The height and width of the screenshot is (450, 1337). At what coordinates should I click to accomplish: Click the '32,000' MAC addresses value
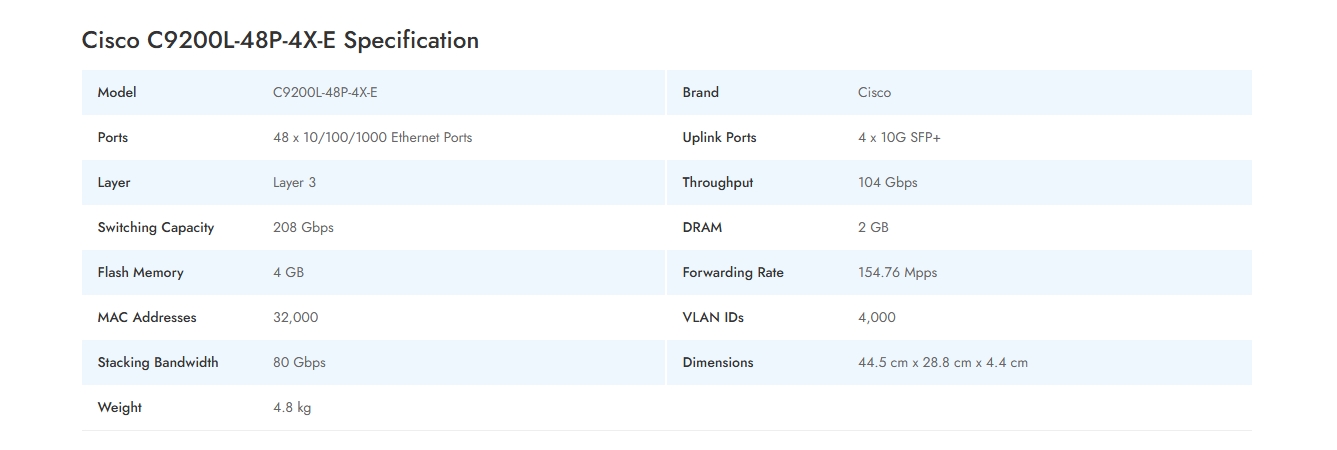coord(295,317)
